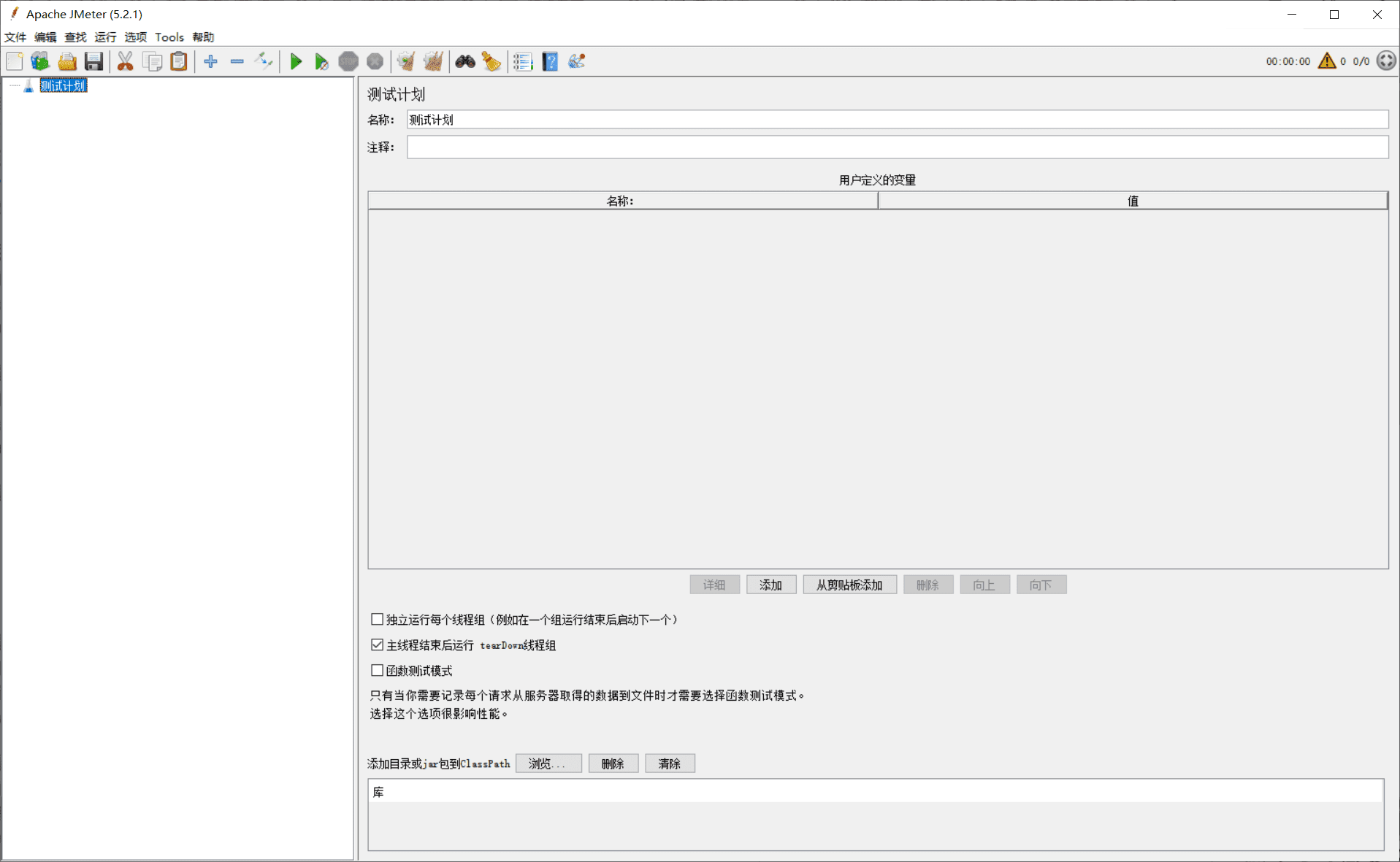Click the rightmost toolbar plugin icon

[x=576, y=61]
